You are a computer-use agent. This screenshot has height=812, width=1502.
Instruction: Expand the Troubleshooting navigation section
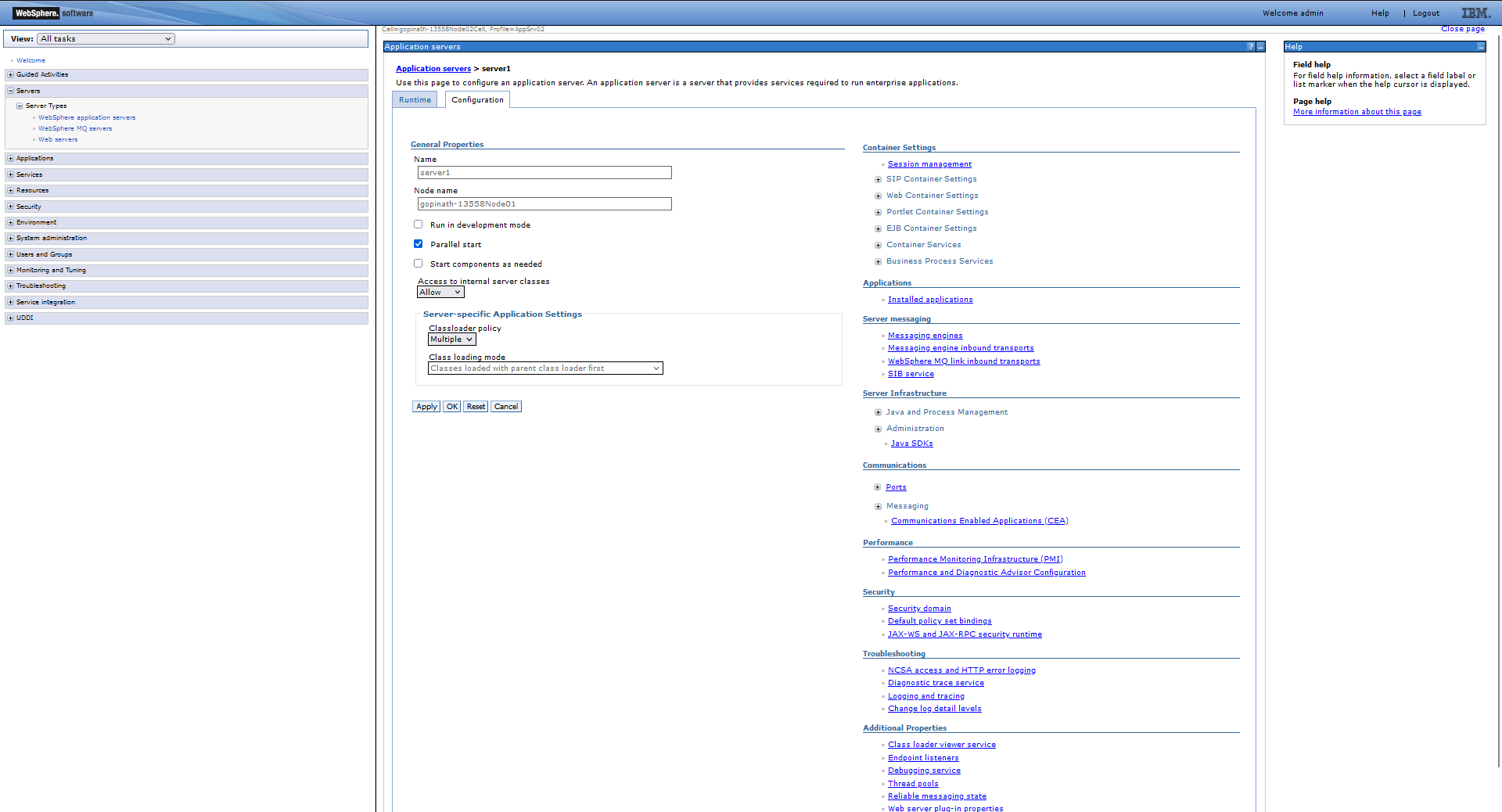10,286
